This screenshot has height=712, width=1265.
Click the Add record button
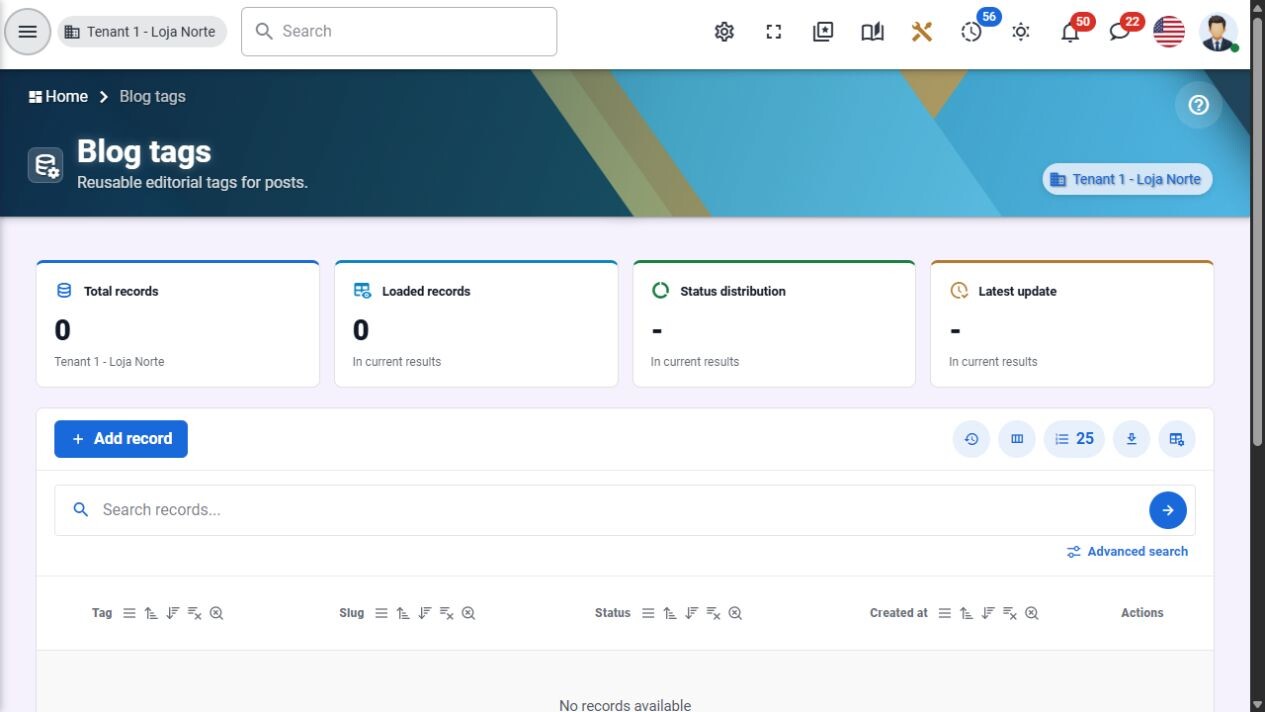coord(121,439)
